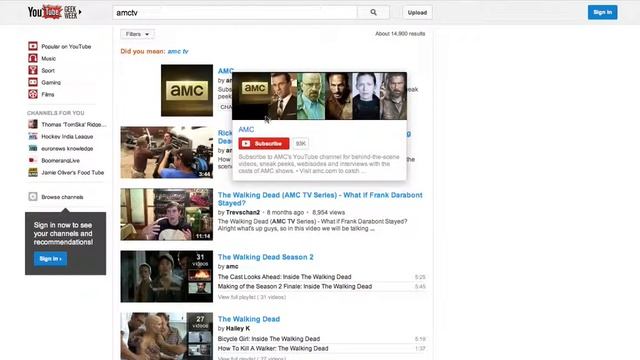Open the Gaming category icon

pos(33,82)
